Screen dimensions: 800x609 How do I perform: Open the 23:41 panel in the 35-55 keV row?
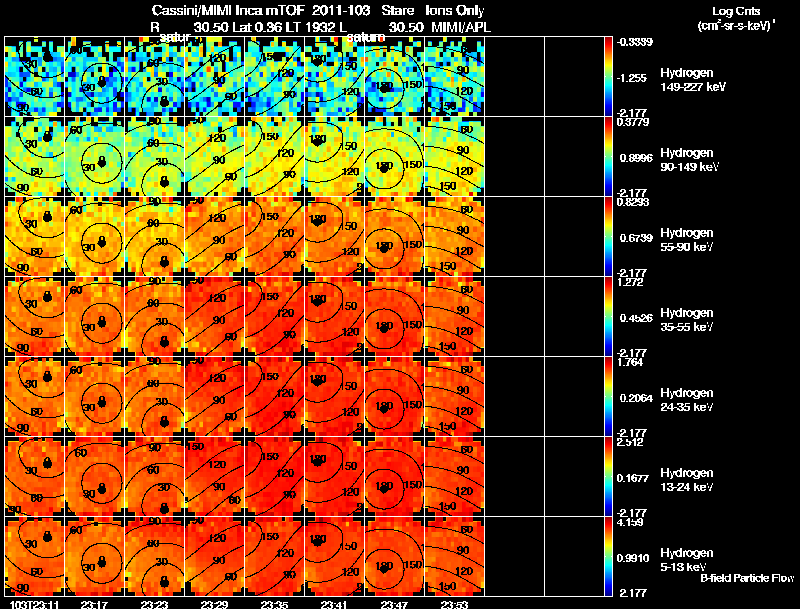pos(335,317)
